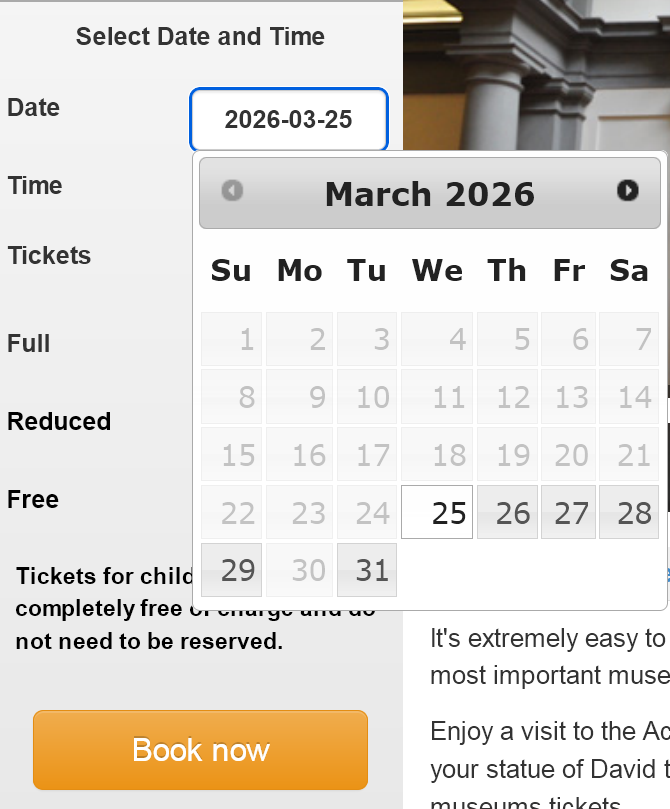Select the currently highlighted date 25
This screenshot has height=809, width=670.
436,512
